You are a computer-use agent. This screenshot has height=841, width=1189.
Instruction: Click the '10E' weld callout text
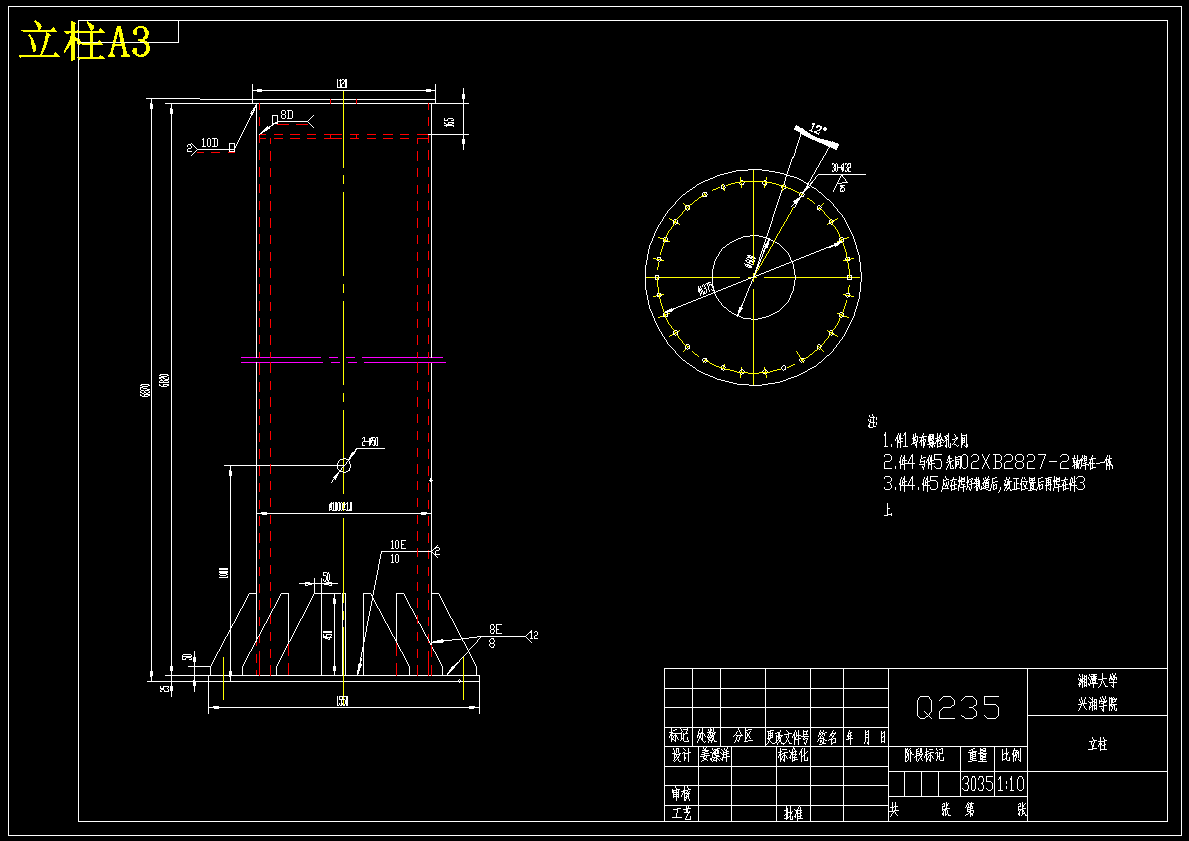click(398, 545)
